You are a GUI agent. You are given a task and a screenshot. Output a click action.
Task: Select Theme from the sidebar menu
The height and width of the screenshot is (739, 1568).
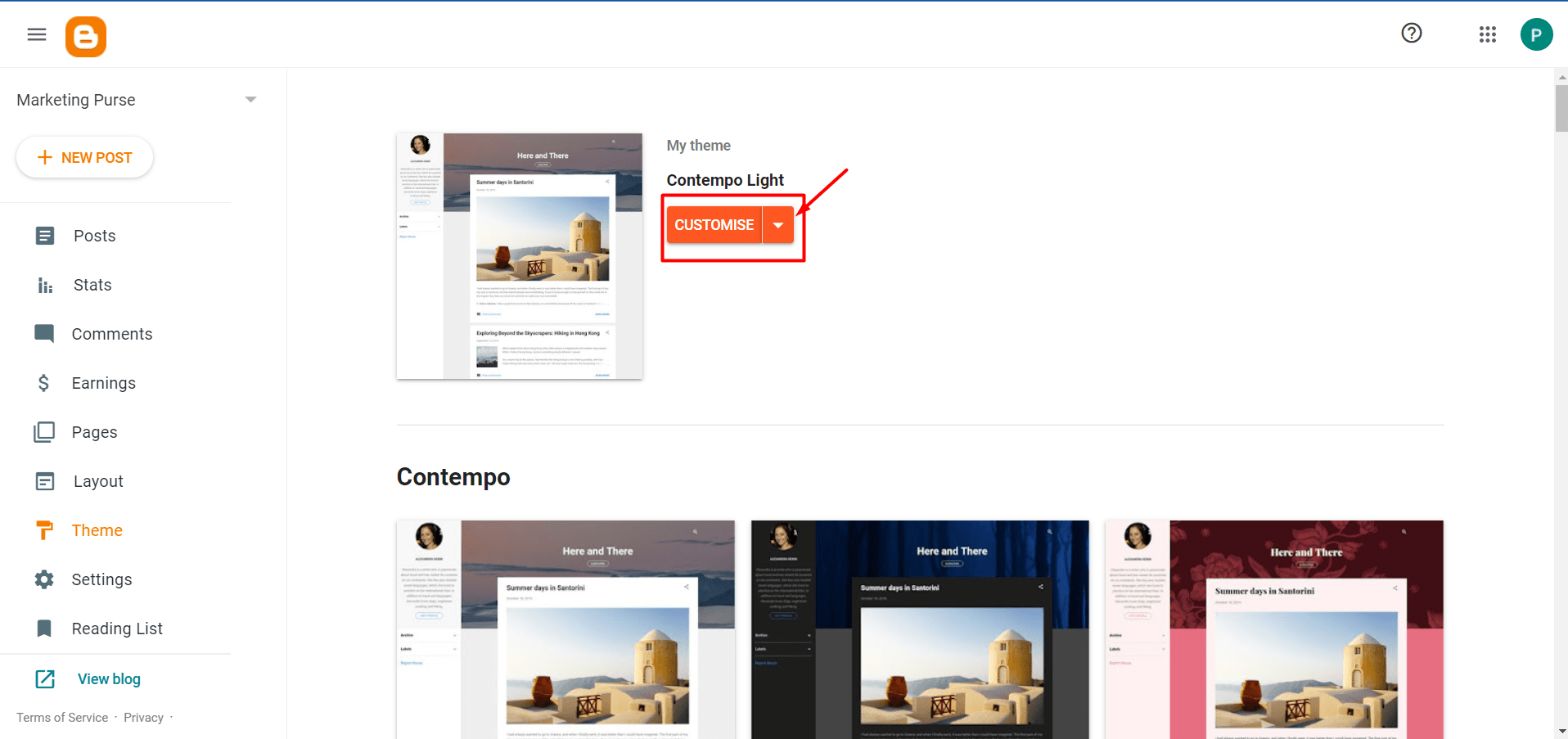pos(97,529)
